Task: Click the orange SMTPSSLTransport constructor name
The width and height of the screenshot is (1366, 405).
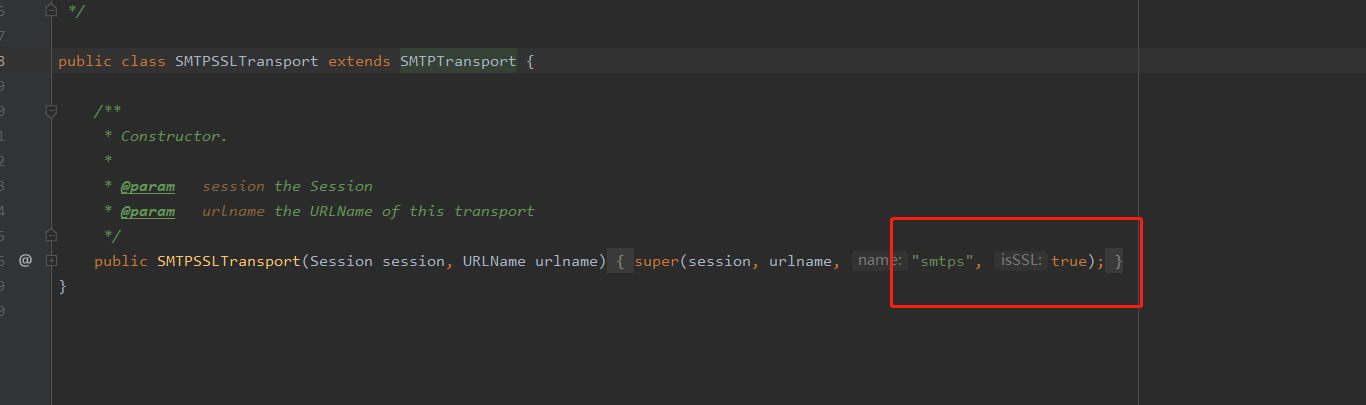Action: [228, 261]
